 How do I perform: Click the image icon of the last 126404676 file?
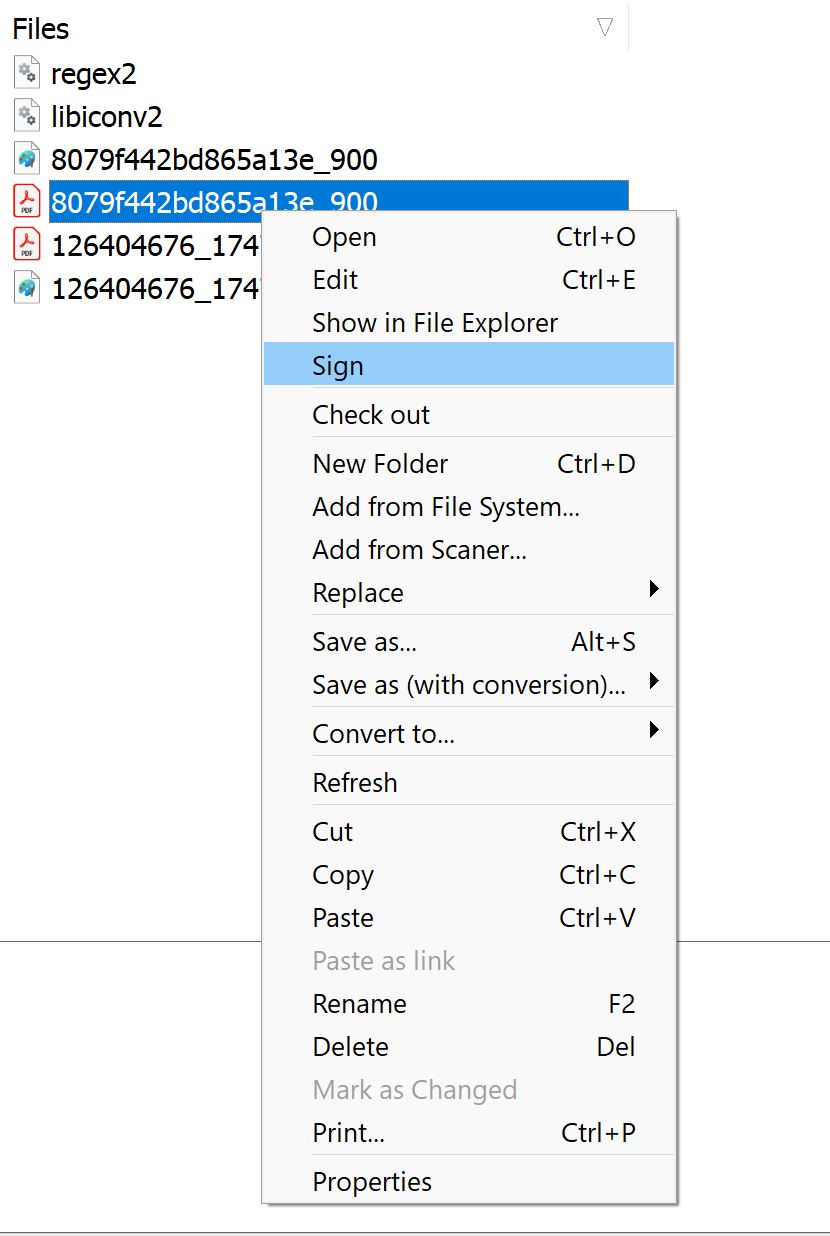pos(27,288)
